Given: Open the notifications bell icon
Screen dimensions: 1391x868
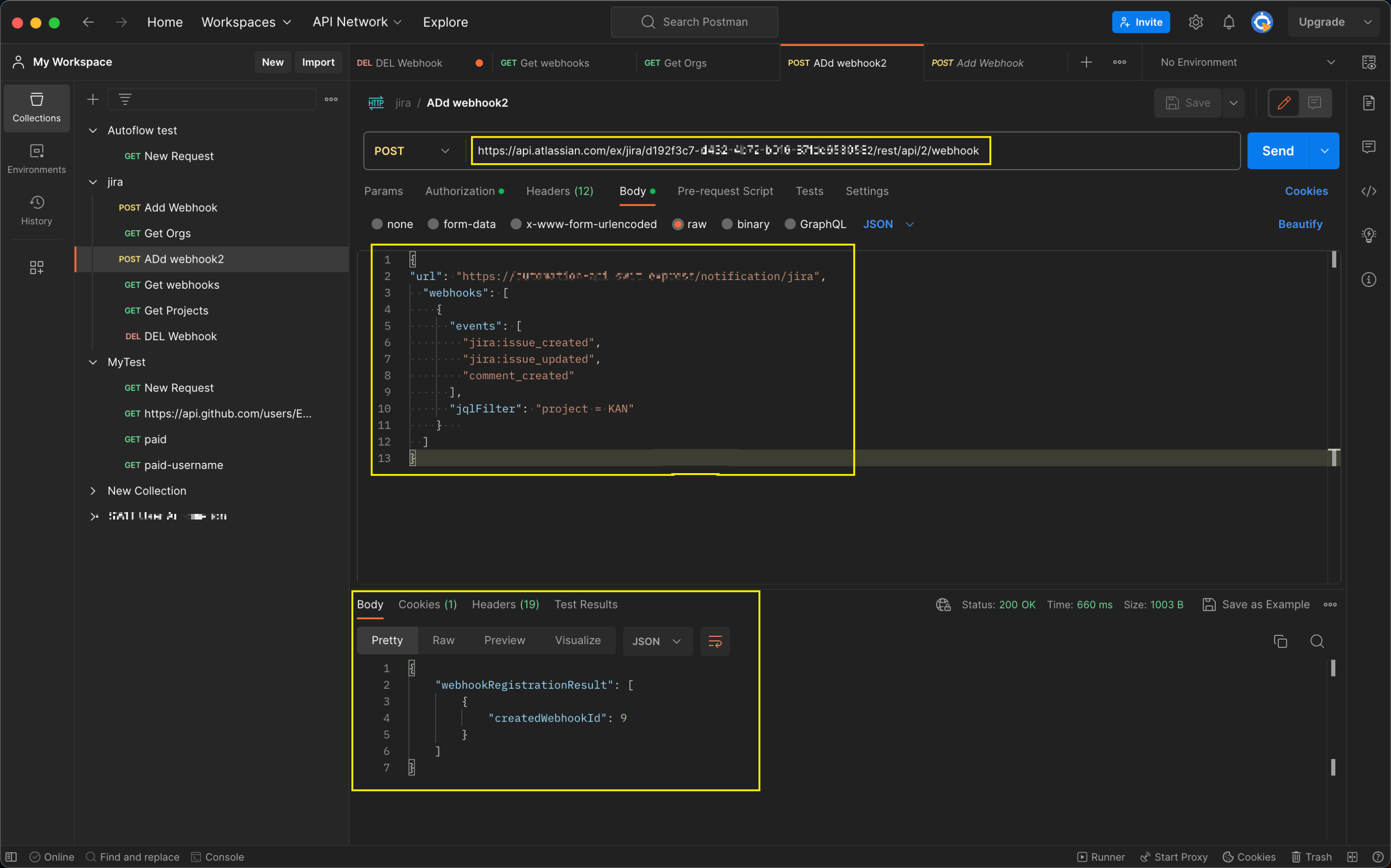Looking at the screenshot, I should tap(1228, 22).
